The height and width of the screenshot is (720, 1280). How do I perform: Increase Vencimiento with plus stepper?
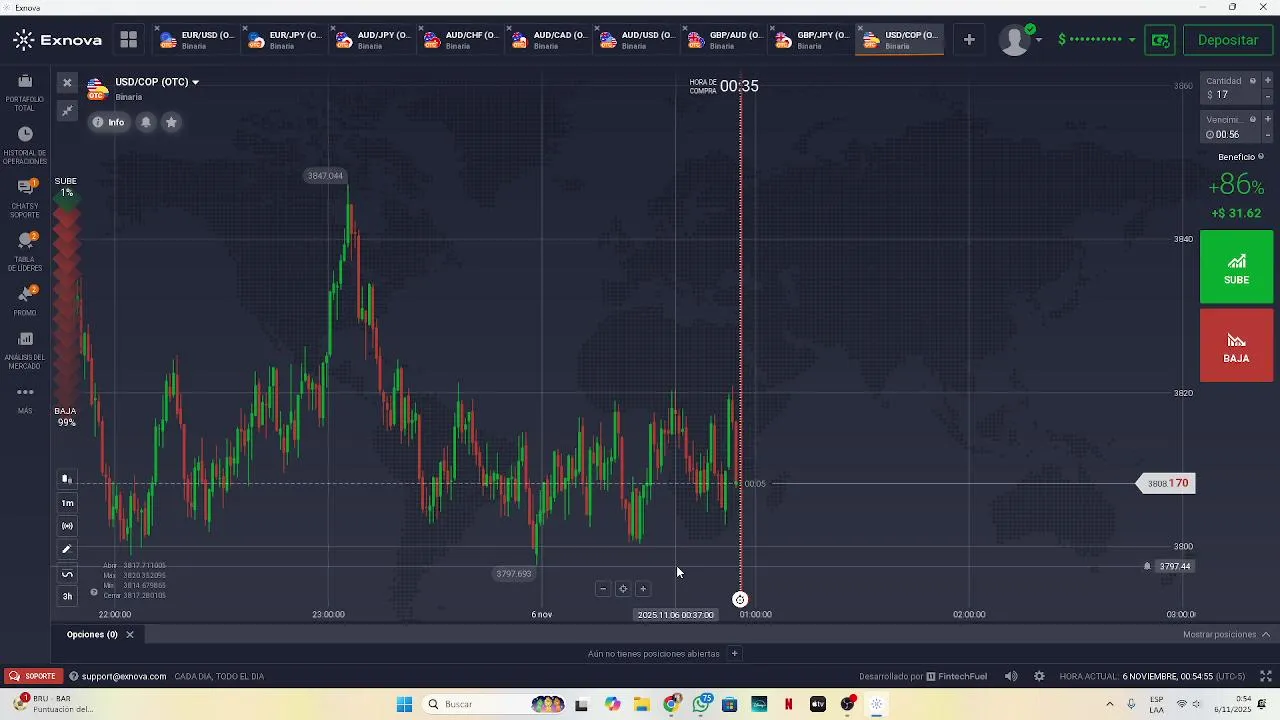click(x=1268, y=120)
